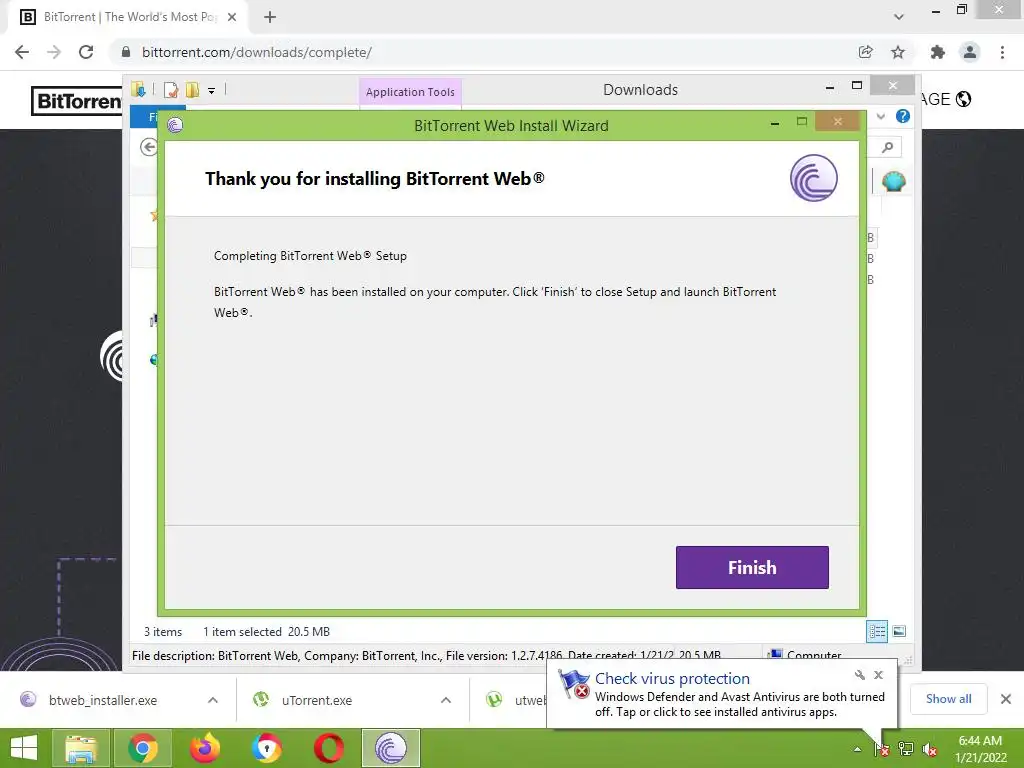Click Explorer back arrow in Downloads window
This screenshot has height=768, width=1024.
pyautogui.click(x=149, y=147)
